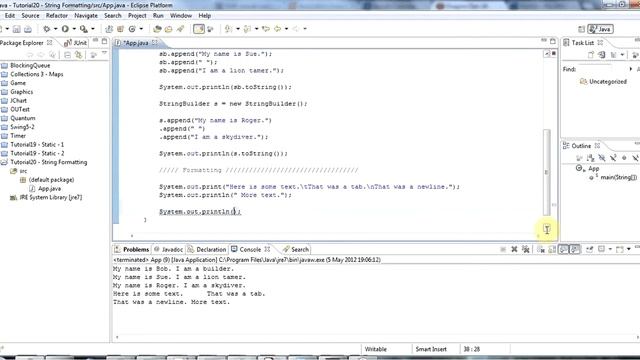This screenshot has width=640, height=360.
Task: Click the Open Type icon
Action: (157, 29)
